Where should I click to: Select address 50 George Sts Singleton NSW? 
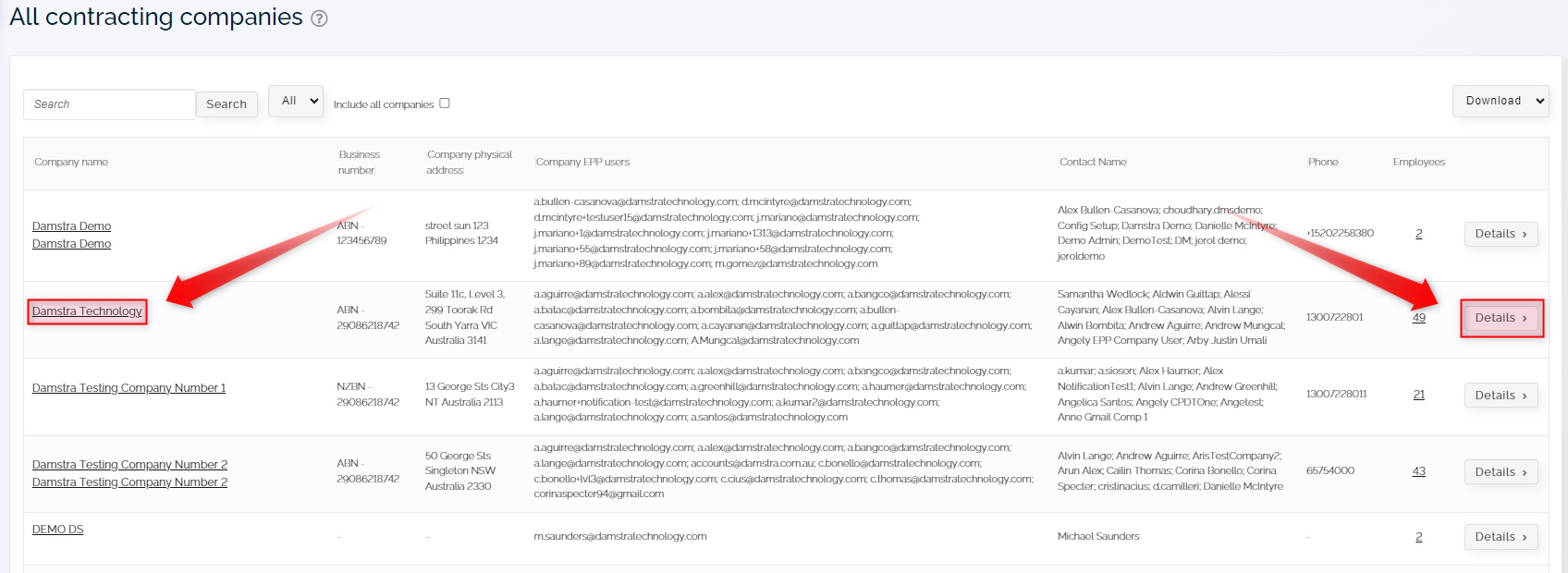tap(460, 471)
